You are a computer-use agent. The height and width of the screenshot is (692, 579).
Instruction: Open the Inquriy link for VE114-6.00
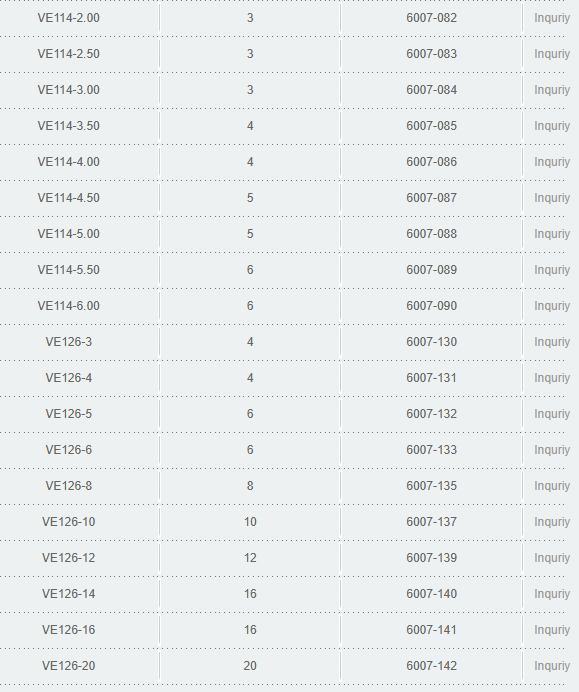552,306
